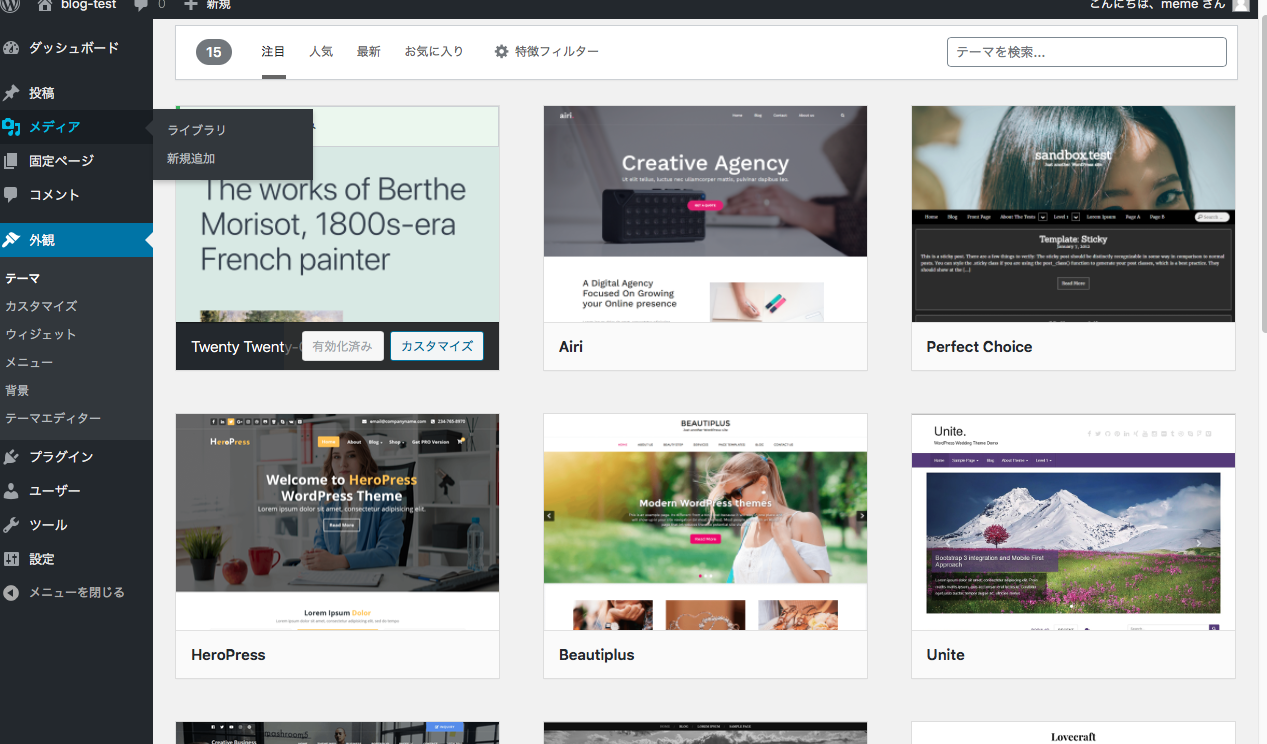Go to テーマ submenu
This screenshot has width=1267, height=744.
[23, 279]
